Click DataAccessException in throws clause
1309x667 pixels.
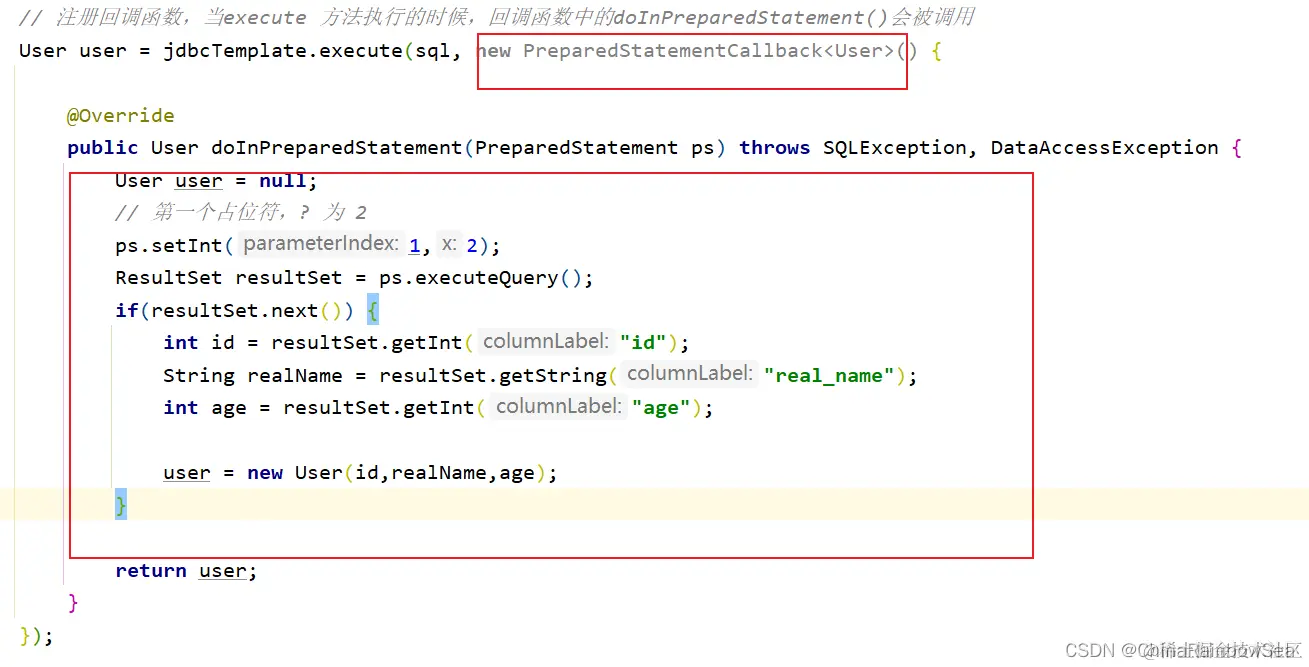[x=1104, y=148]
